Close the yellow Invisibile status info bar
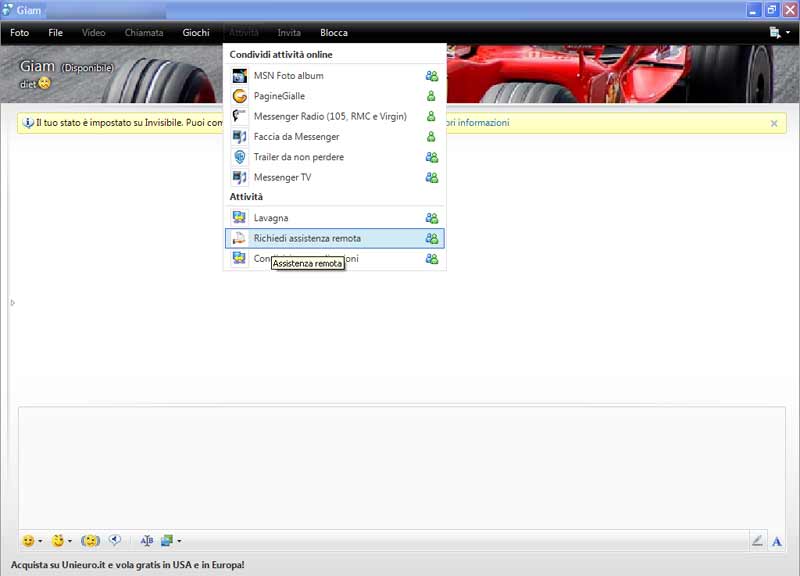Screen dimensions: 800x576 [x=774, y=123]
